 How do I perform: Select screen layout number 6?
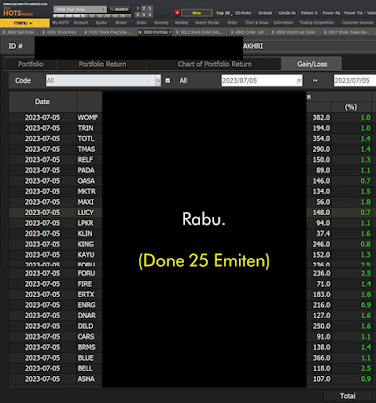[x=150, y=15]
